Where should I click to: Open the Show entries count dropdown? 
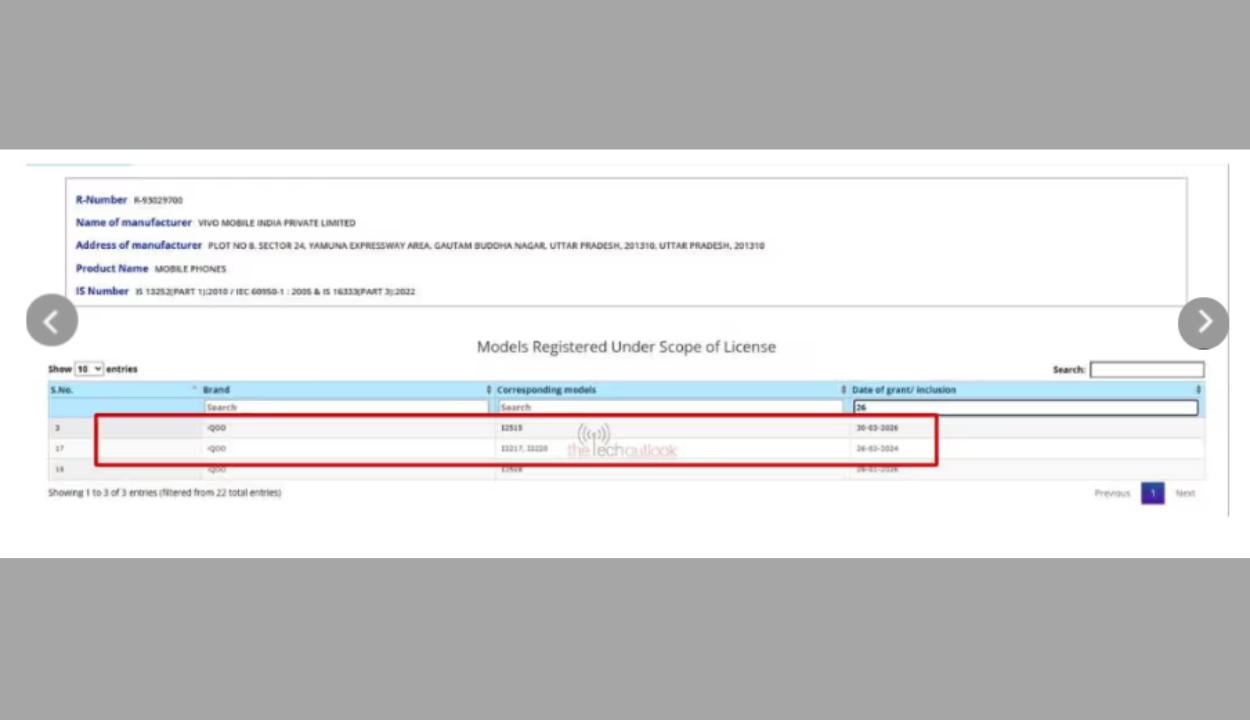[x=89, y=369]
